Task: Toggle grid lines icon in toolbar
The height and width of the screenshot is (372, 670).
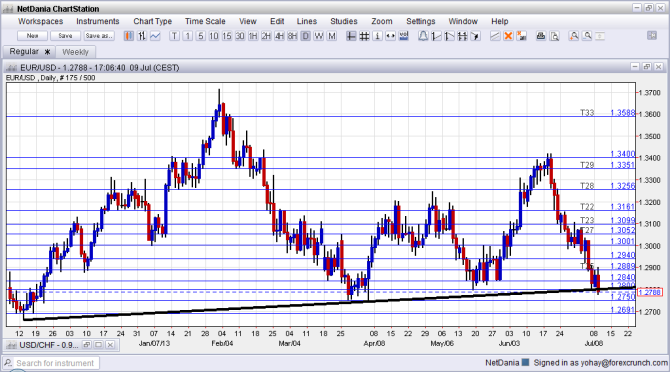Action: point(364,36)
